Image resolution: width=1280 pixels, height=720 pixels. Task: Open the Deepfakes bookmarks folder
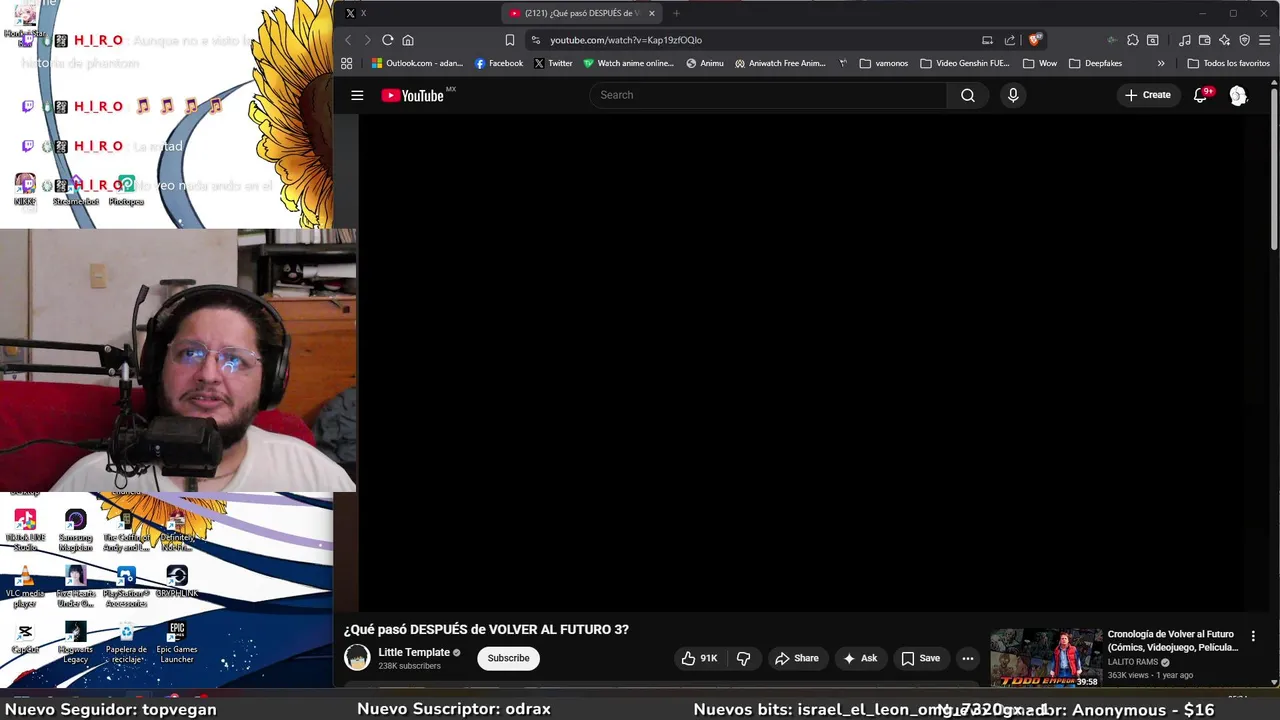coord(1095,63)
